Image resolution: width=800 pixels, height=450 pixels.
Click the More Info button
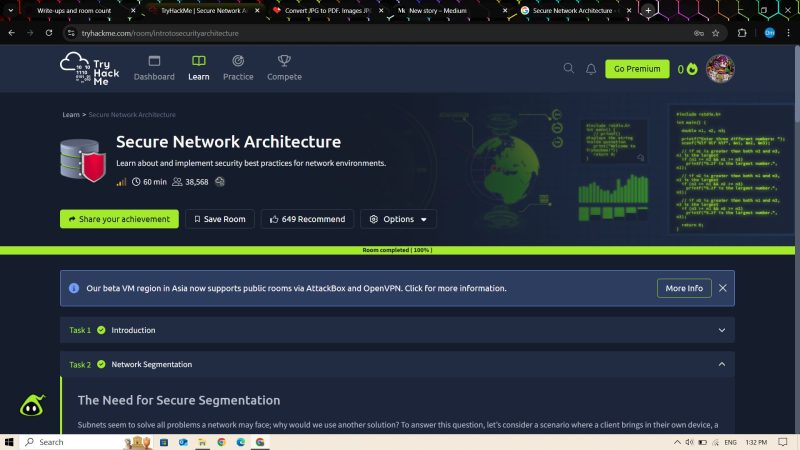coord(684,288)
